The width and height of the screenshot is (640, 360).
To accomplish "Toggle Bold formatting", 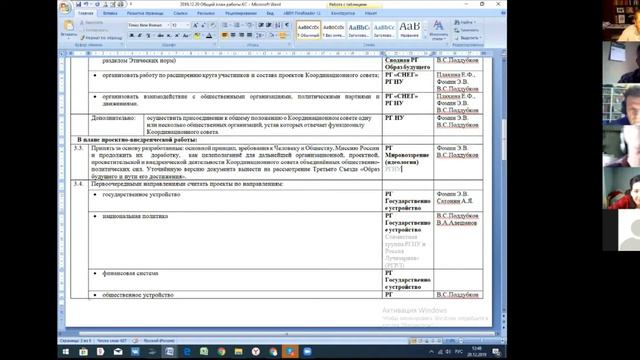I will tap(131, 36).
